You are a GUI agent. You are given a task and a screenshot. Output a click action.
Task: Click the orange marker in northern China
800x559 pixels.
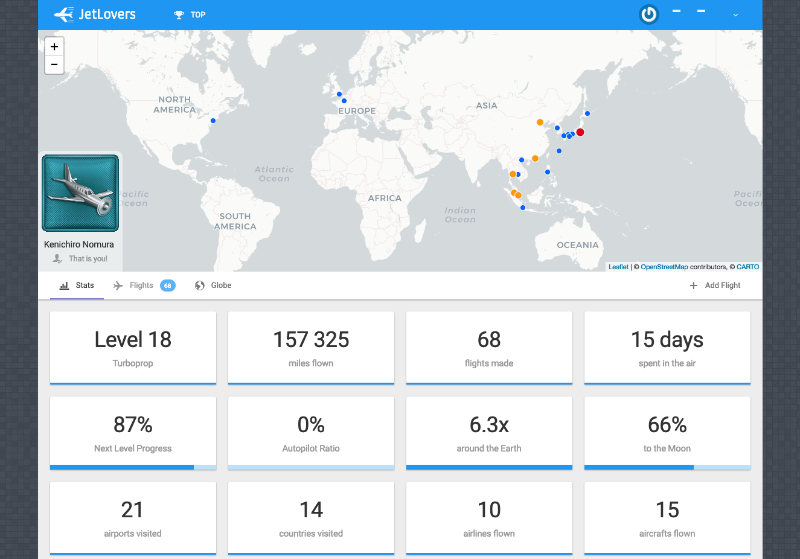click(540, 122)
